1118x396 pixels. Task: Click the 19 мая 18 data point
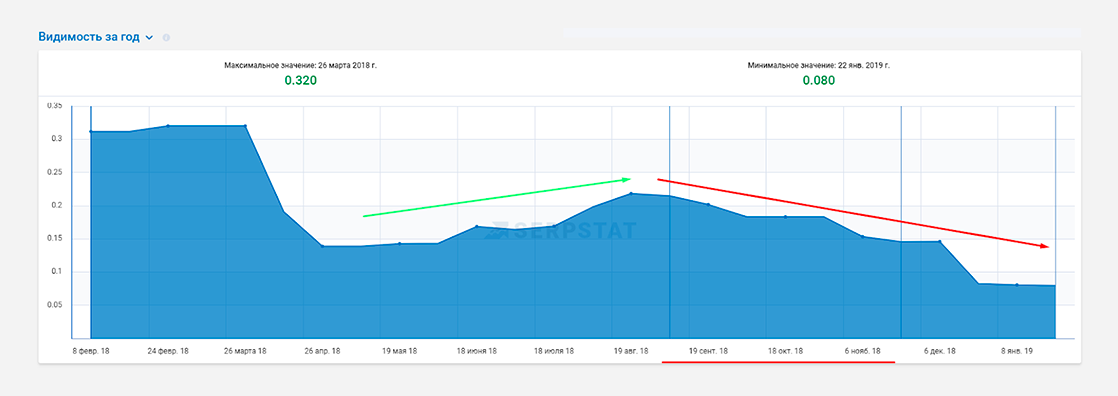(399, 243)
